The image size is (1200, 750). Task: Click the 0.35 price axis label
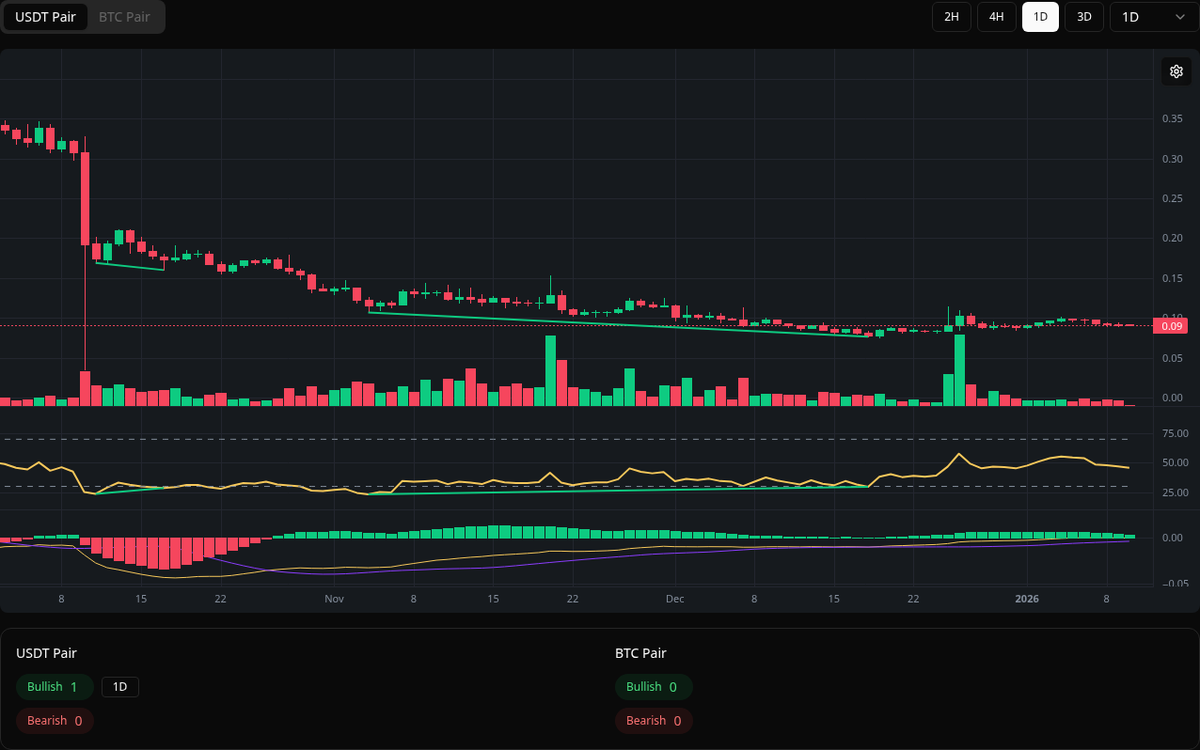pos(1173,119)
